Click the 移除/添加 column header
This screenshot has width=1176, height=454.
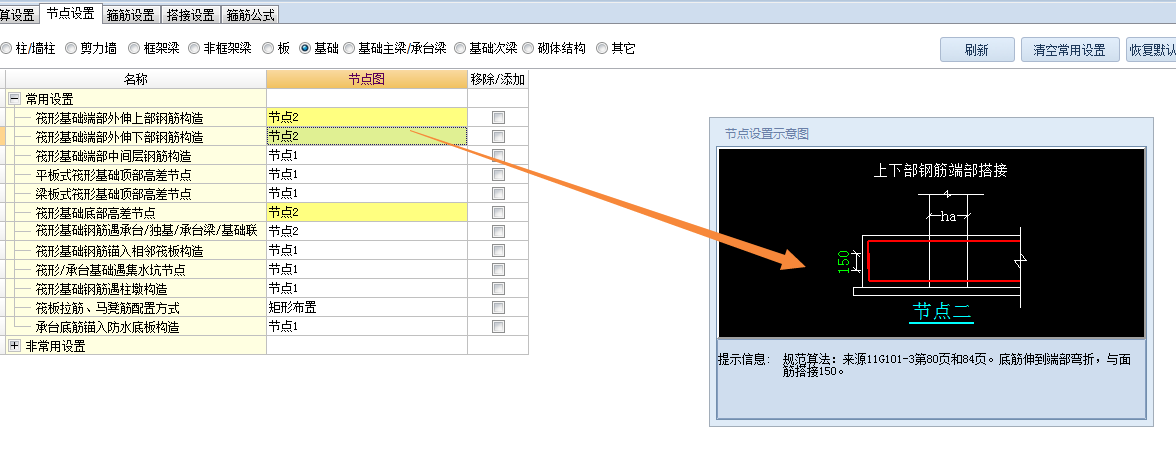coord(498,79)
